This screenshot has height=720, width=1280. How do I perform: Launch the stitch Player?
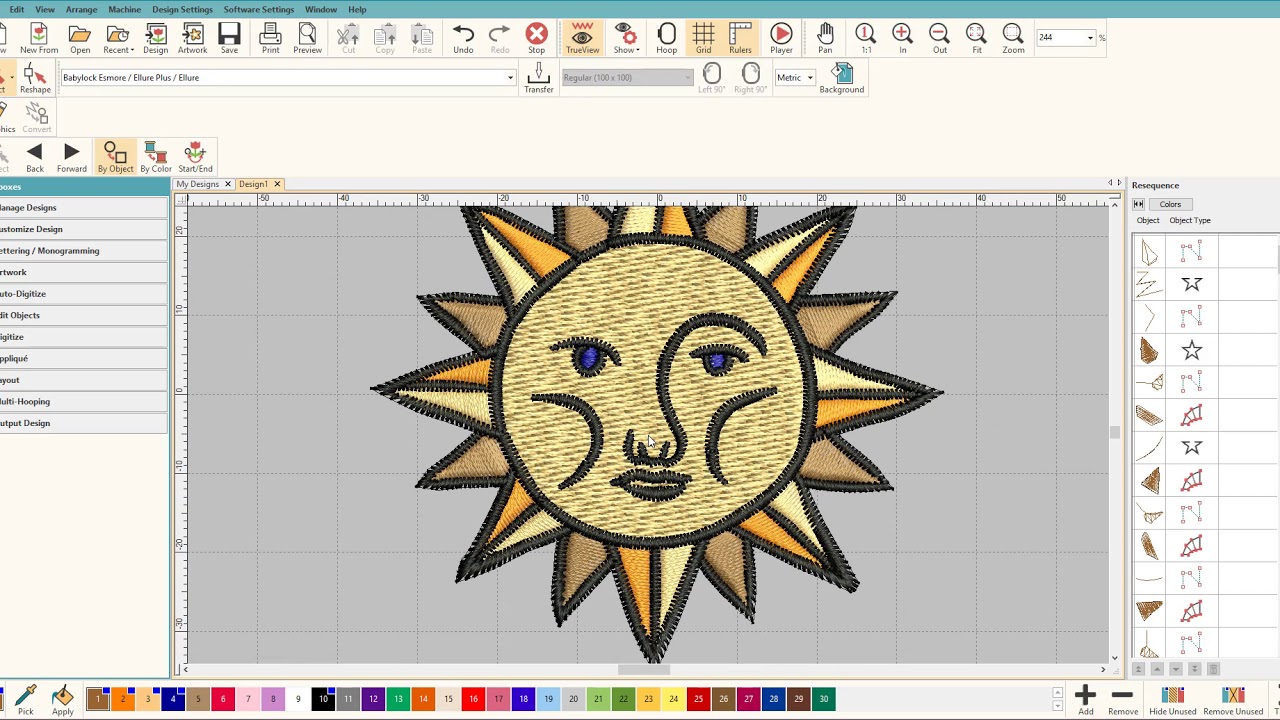[x=781, y=39]
